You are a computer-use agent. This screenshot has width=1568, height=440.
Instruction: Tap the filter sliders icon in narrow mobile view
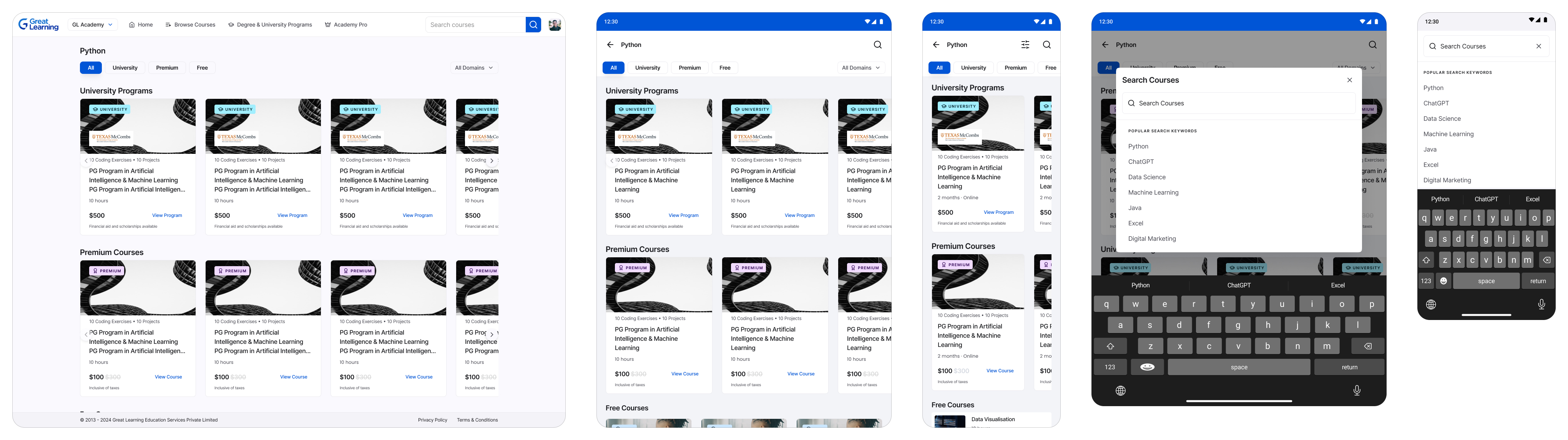tap(1025, 45)
